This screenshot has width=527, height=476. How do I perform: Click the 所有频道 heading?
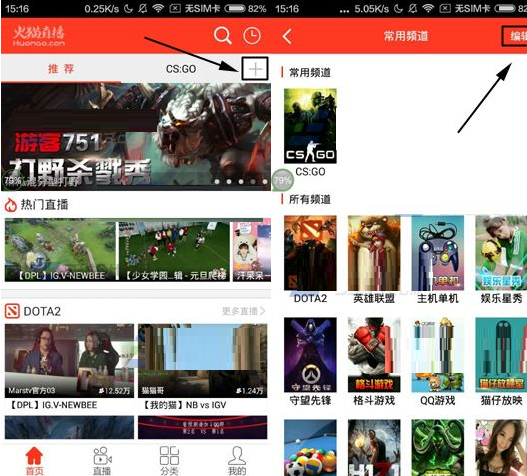click(310, 199)
